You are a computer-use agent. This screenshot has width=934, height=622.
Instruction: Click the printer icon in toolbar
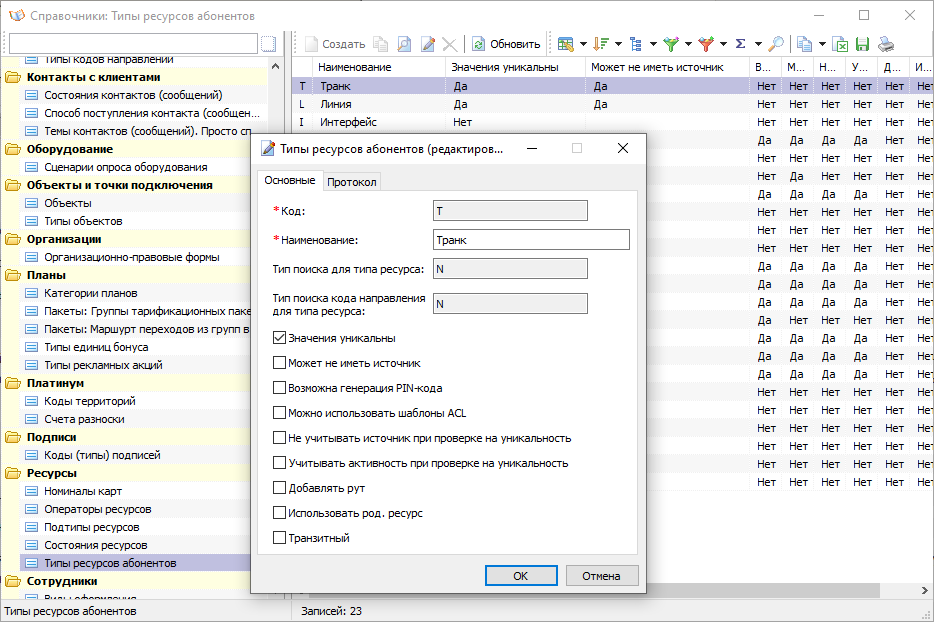point(886,44)
